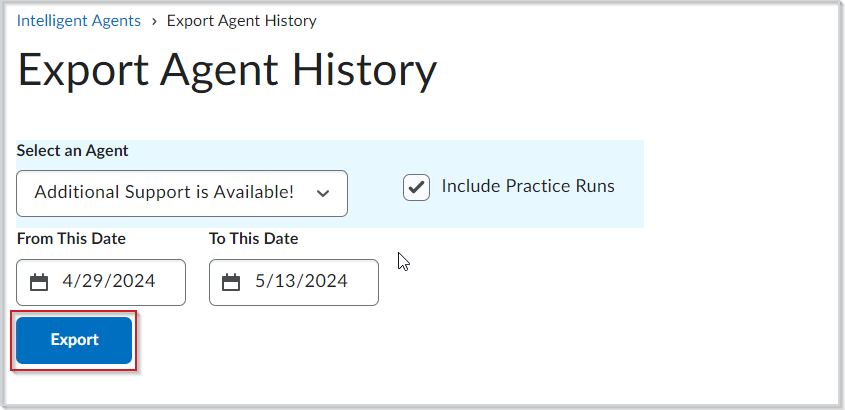Click the From This Date label
Viewport: 845px width, 410px height.
[x=71, y=239]
